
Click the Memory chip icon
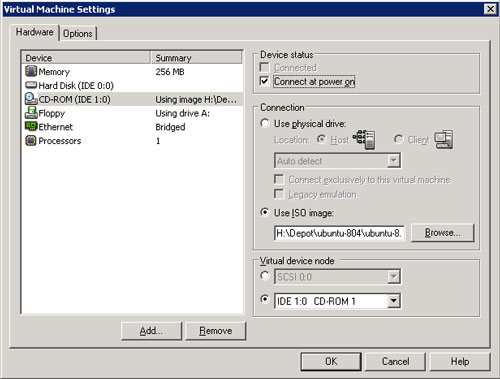coord(31,71)
